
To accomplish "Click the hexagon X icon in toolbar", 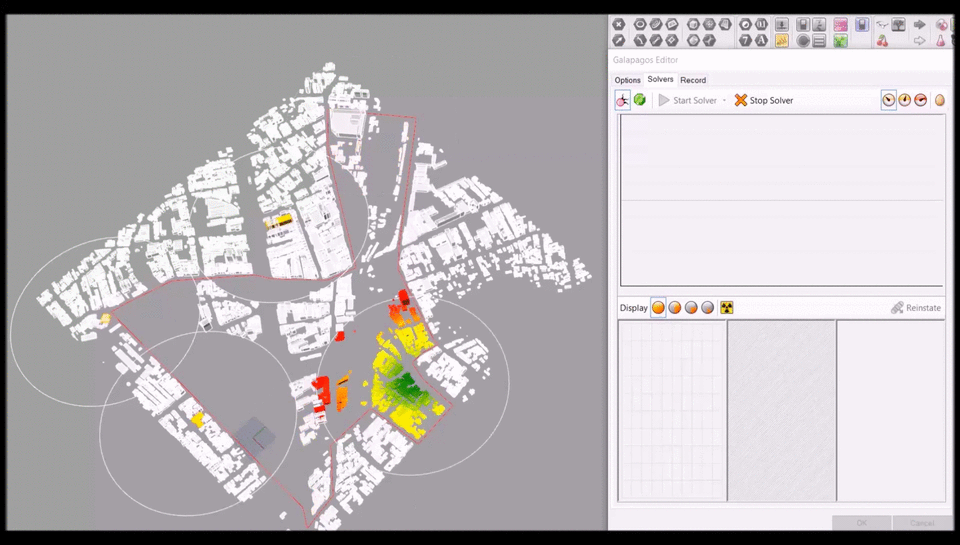I will coord(618,25).
